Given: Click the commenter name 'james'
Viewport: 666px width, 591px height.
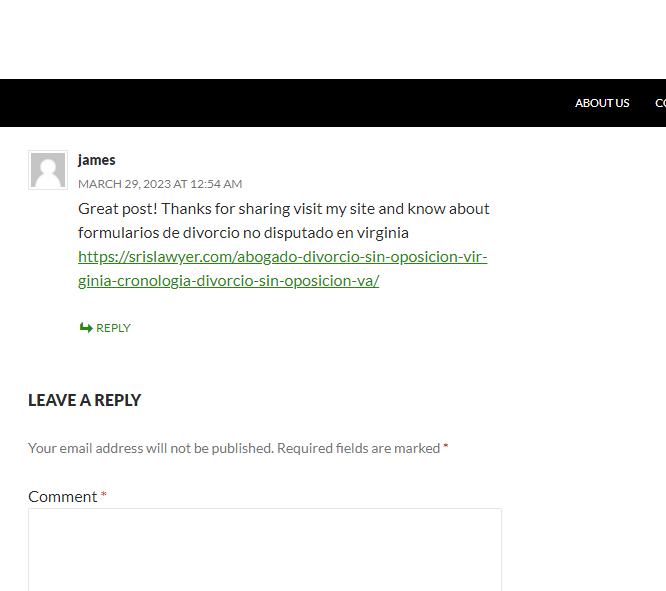Looking at the screenshot, I should (x=96, y=160).
